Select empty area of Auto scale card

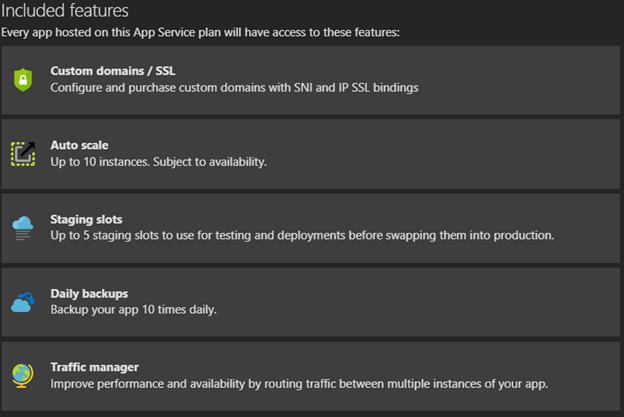click(x=450, y=153)
